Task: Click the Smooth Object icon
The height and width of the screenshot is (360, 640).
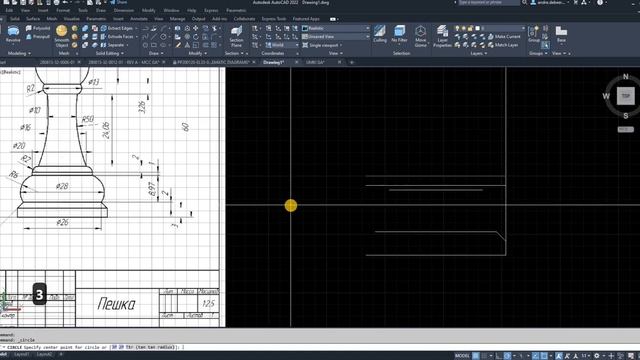Action: click(x=62, y=31)
